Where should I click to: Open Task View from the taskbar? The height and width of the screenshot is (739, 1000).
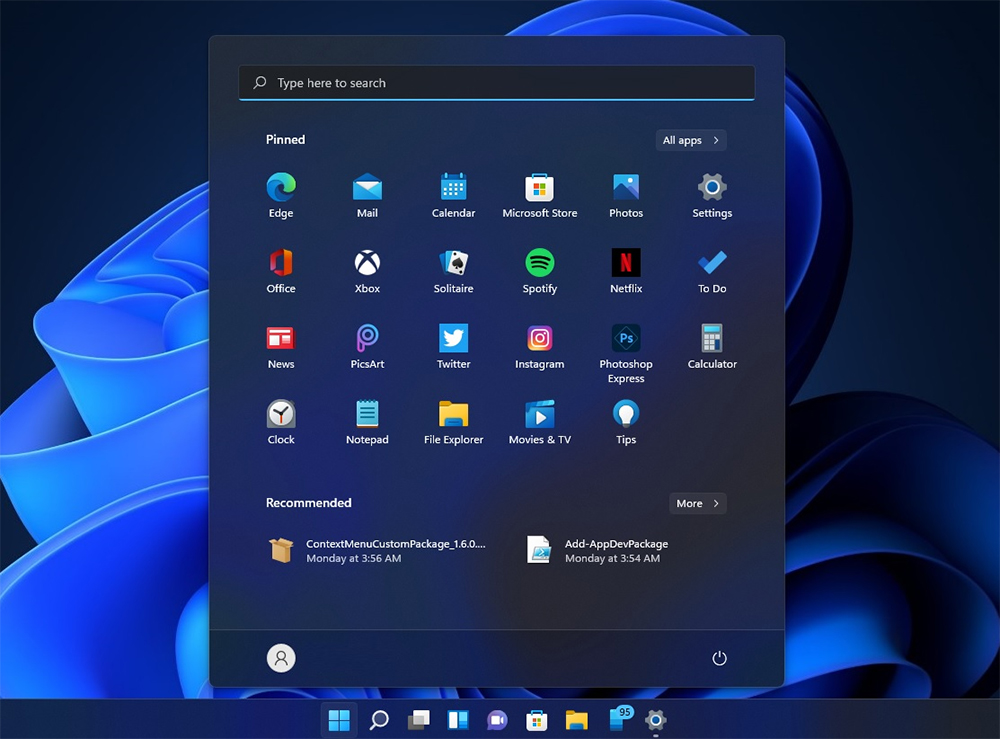click(x=418, y=720)
